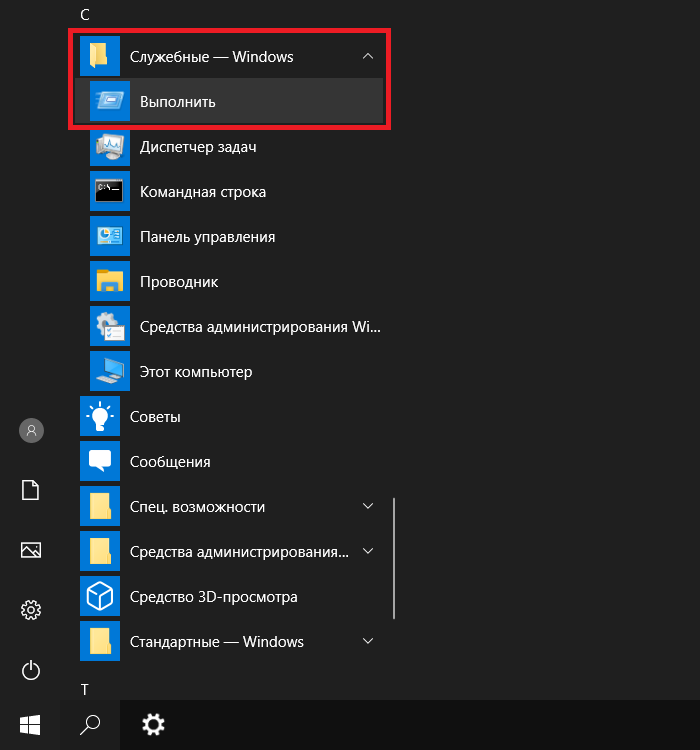The width and height of the screenshot is (700, 750).
Task: Select the Стандартные — Windows label
Action: click(217, 642)
